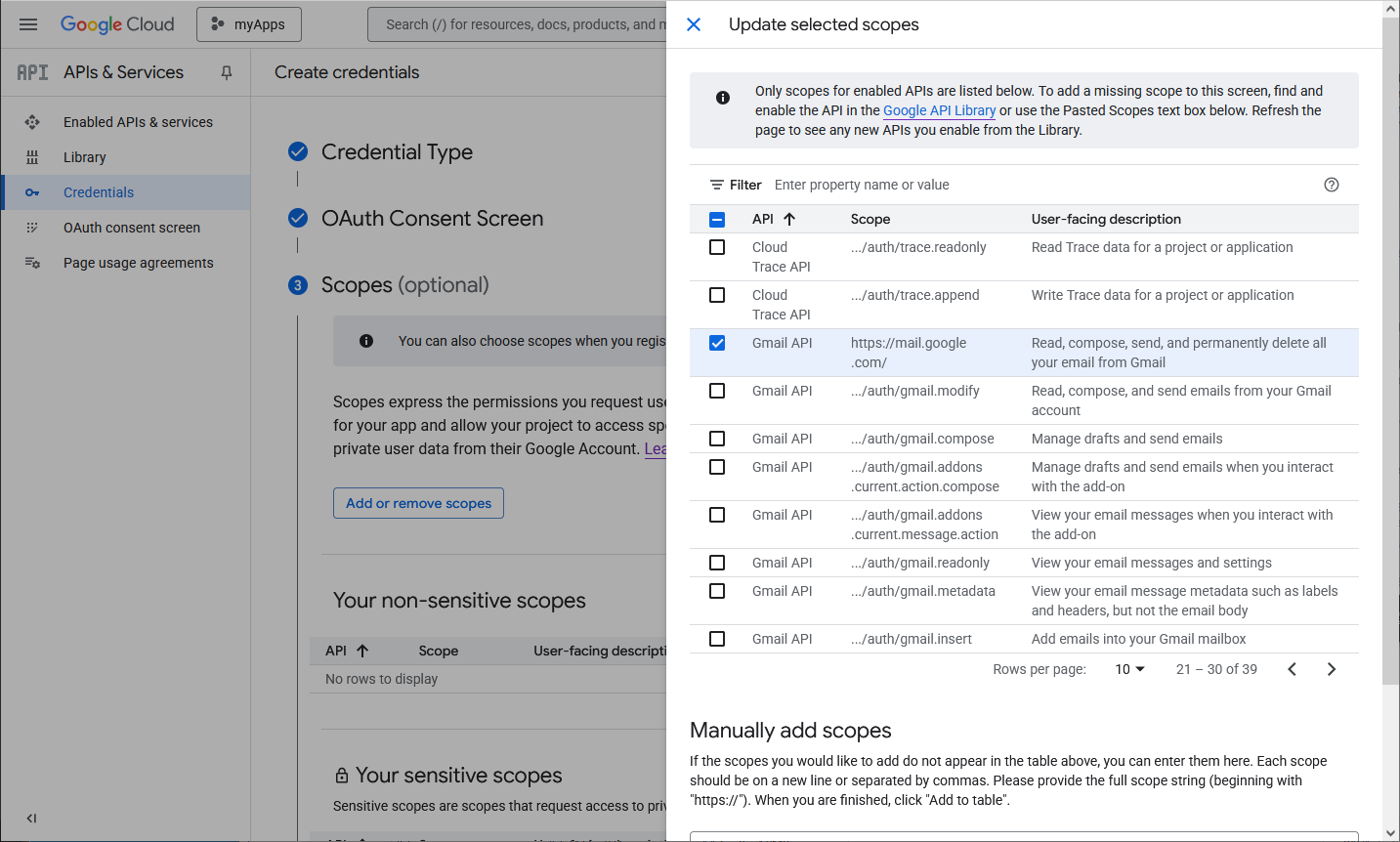Screen dimensions: 1400x842
Task: Open the rows per page dropdown
Action: 1129,669
